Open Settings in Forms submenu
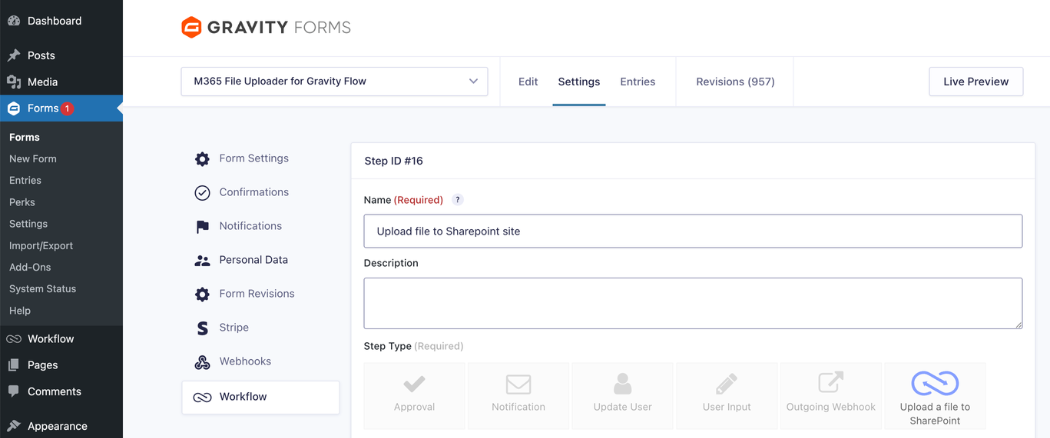This screenshot has height=438, width=1050. 28,224
